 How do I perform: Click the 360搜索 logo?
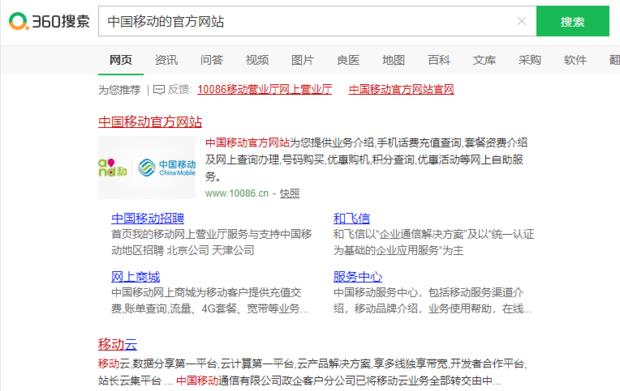[x=49, y=21]
